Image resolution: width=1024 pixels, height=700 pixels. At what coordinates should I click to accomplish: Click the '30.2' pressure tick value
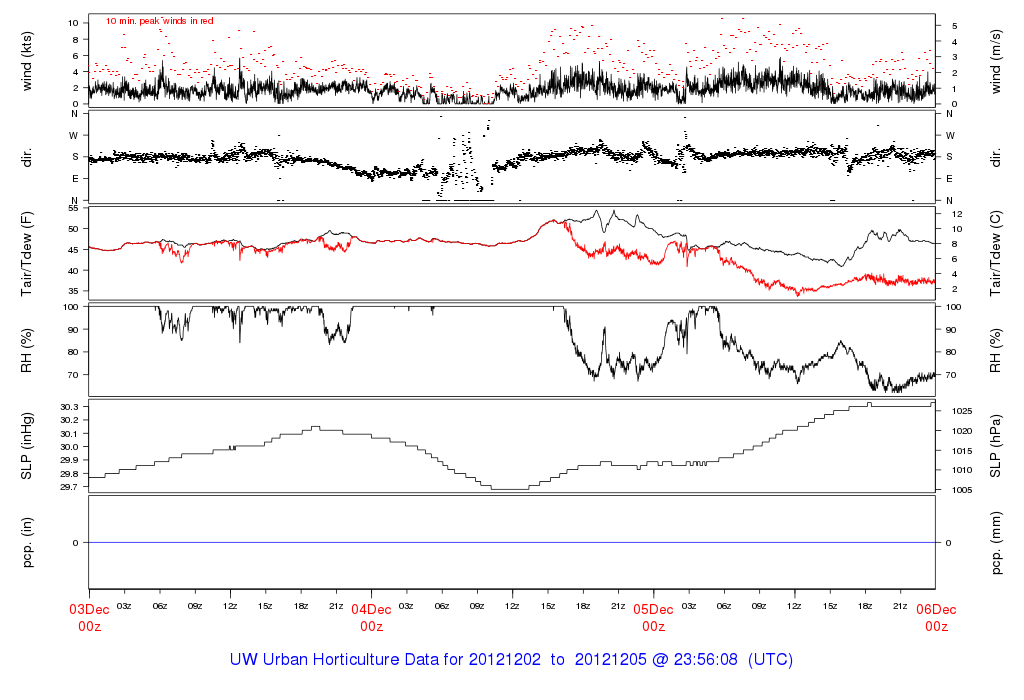(x=69, y=420)
